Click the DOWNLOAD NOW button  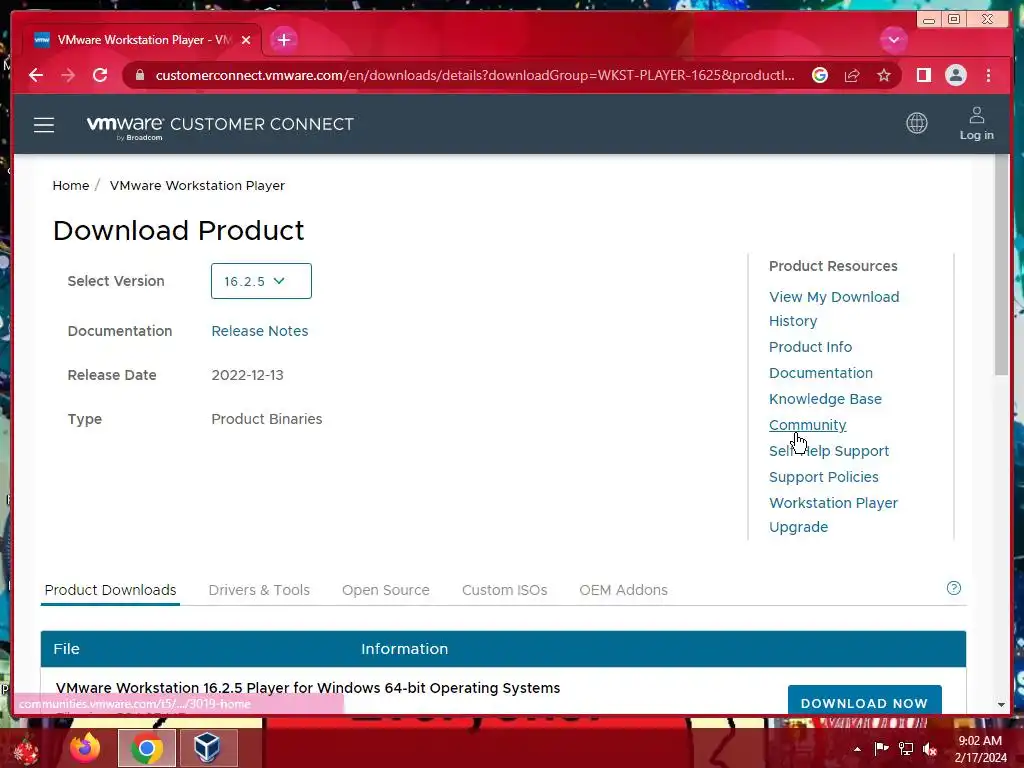[864, 700]
